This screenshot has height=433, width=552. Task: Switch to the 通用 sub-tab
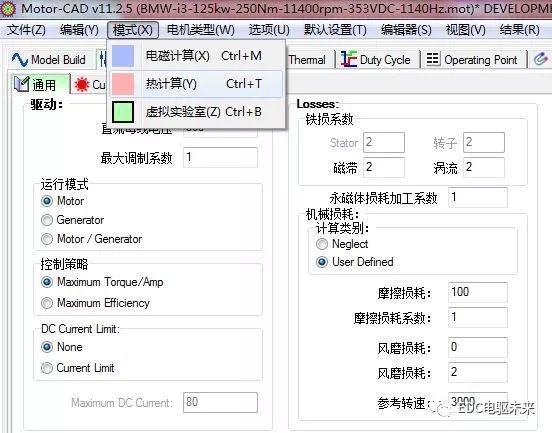(x=39, y=84)
